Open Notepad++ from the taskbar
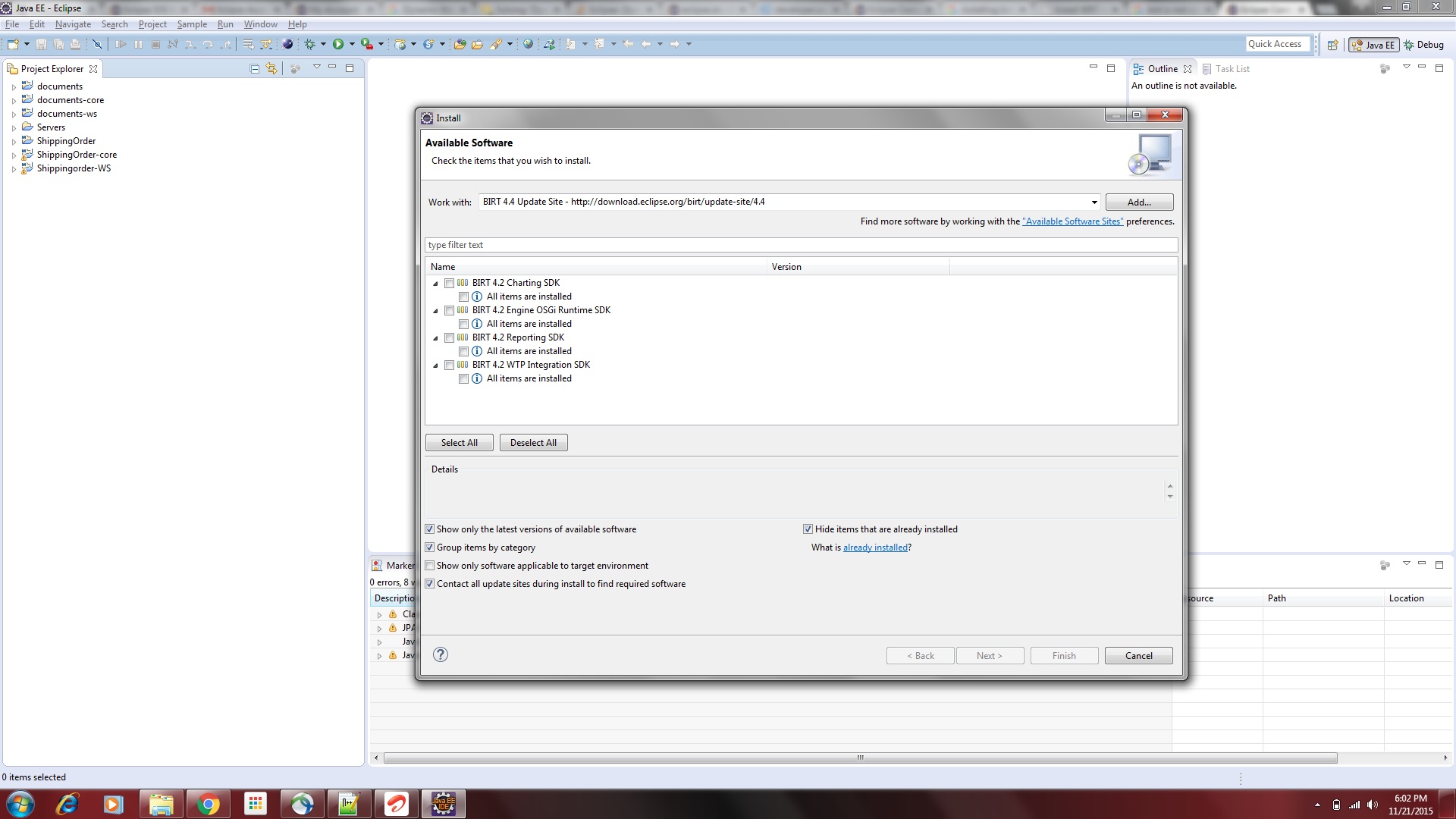This screenshot has height=819, width=1456. point(349,804)
